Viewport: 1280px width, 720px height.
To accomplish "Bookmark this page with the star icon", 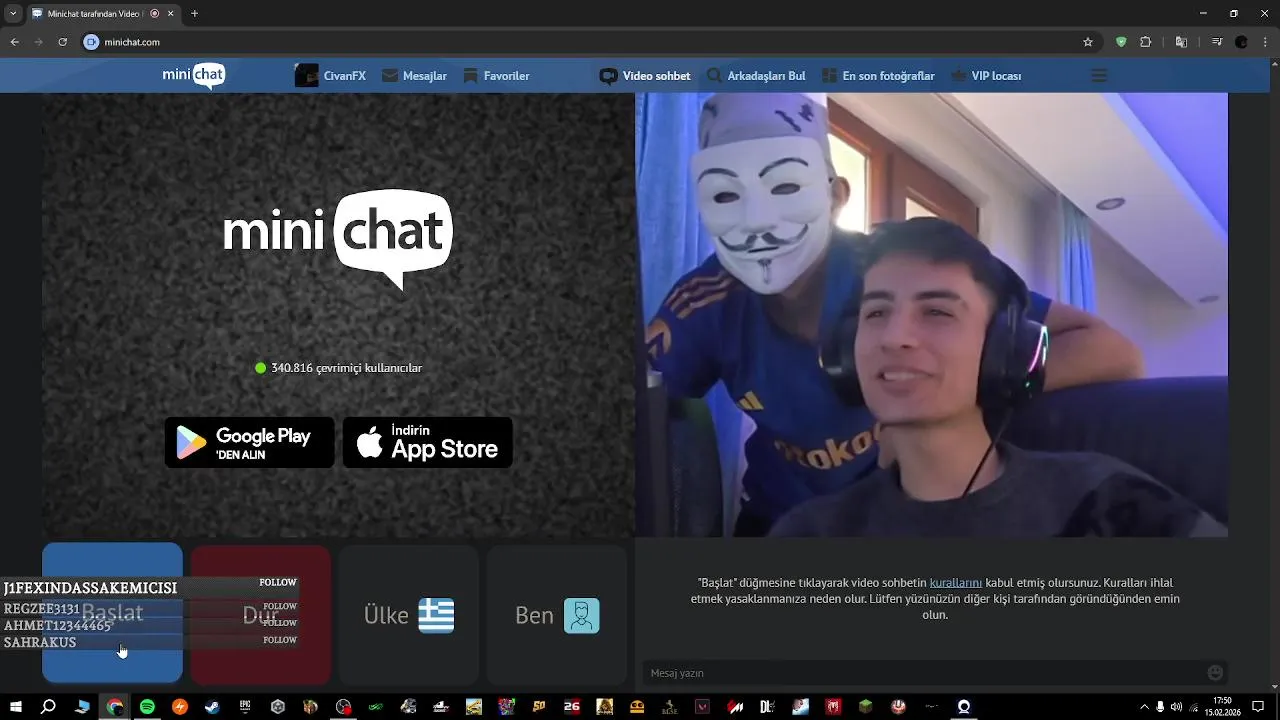I will click(x=1088, y=42).
